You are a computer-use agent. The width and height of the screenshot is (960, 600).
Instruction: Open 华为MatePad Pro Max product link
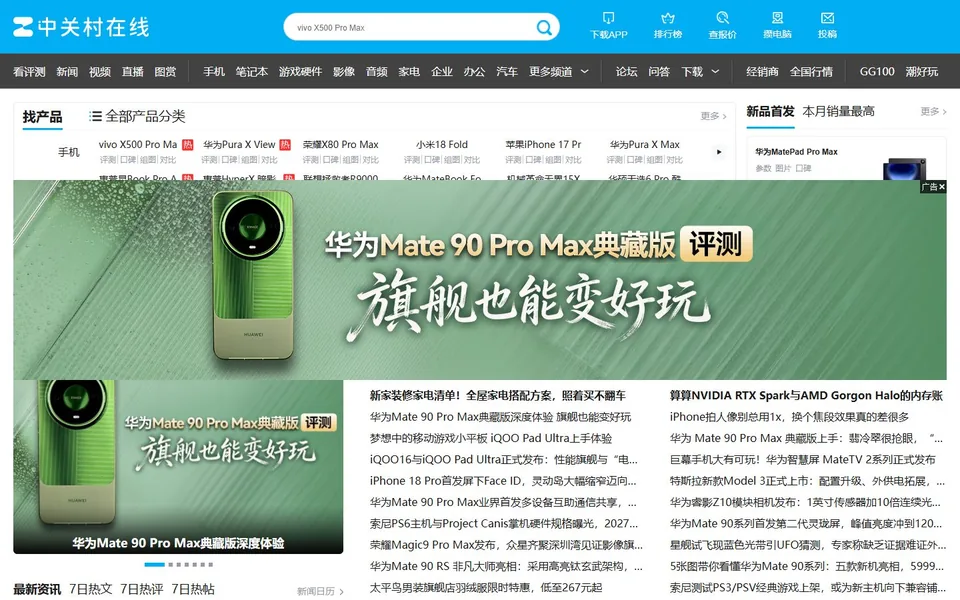[x=796, y=151]
